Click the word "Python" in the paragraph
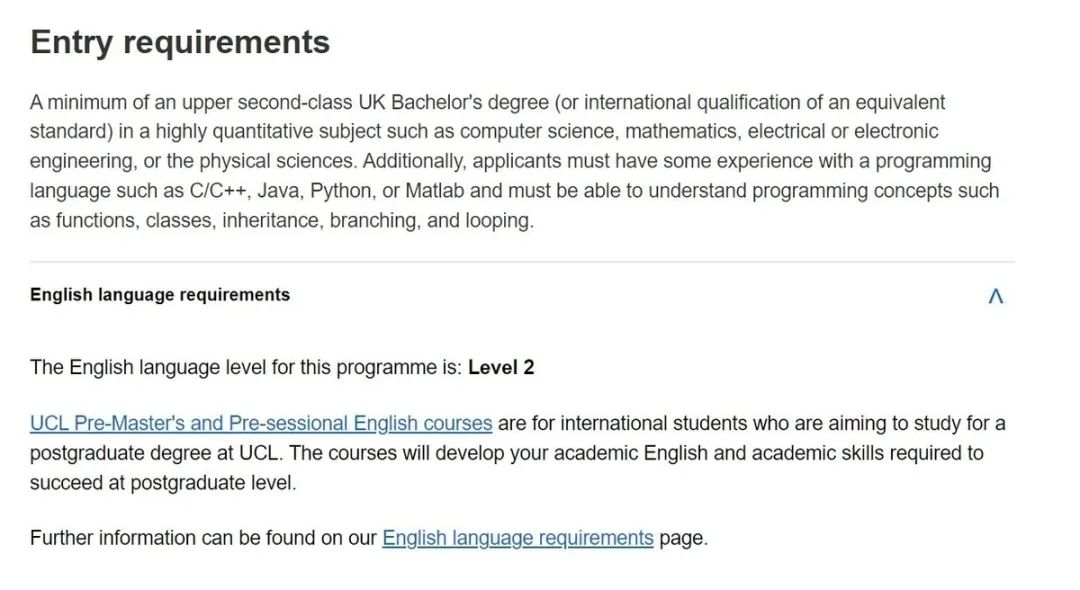This screenshot has height=590, width=1080. pos(340,191)
